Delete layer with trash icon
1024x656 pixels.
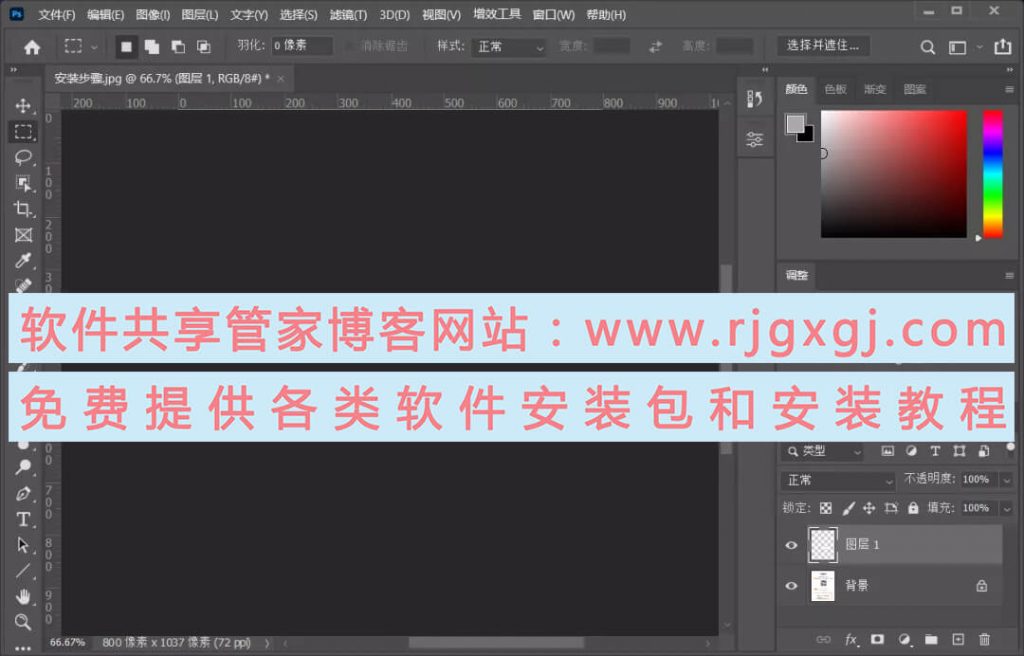click(985, 639)
